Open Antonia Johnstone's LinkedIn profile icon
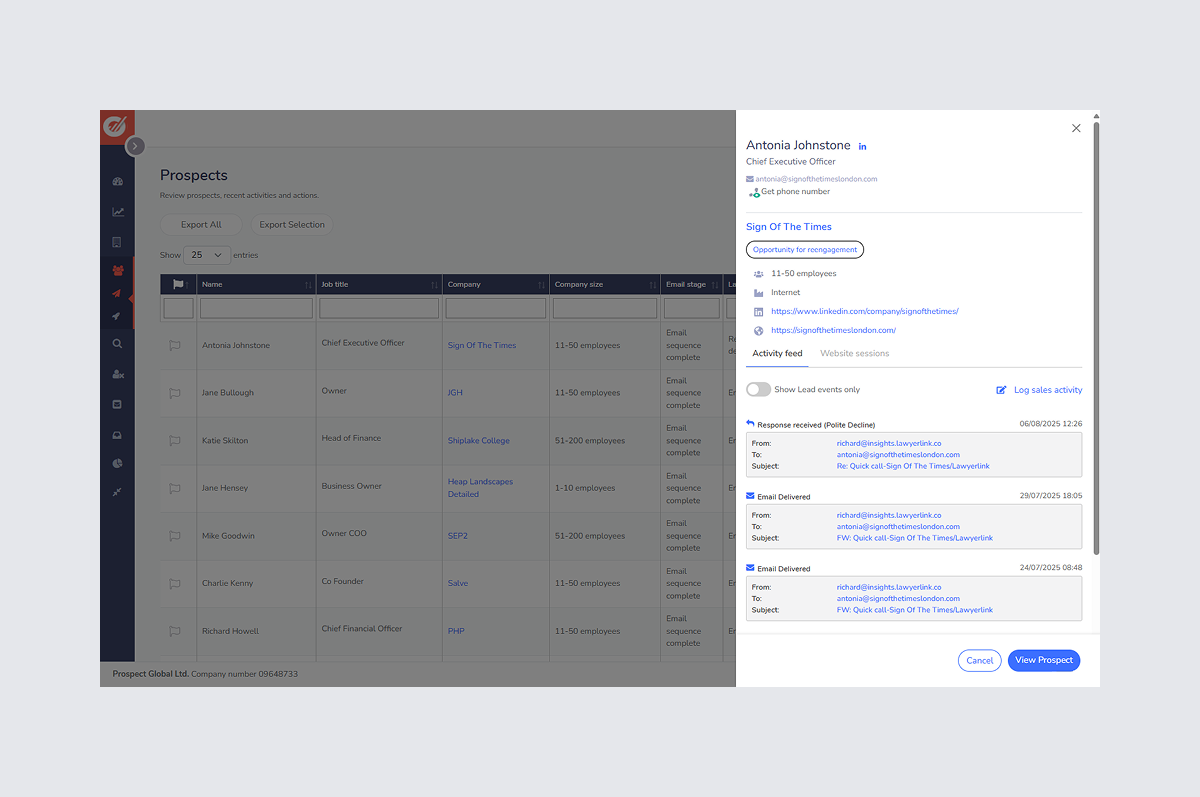 click(x=863, y=147)
